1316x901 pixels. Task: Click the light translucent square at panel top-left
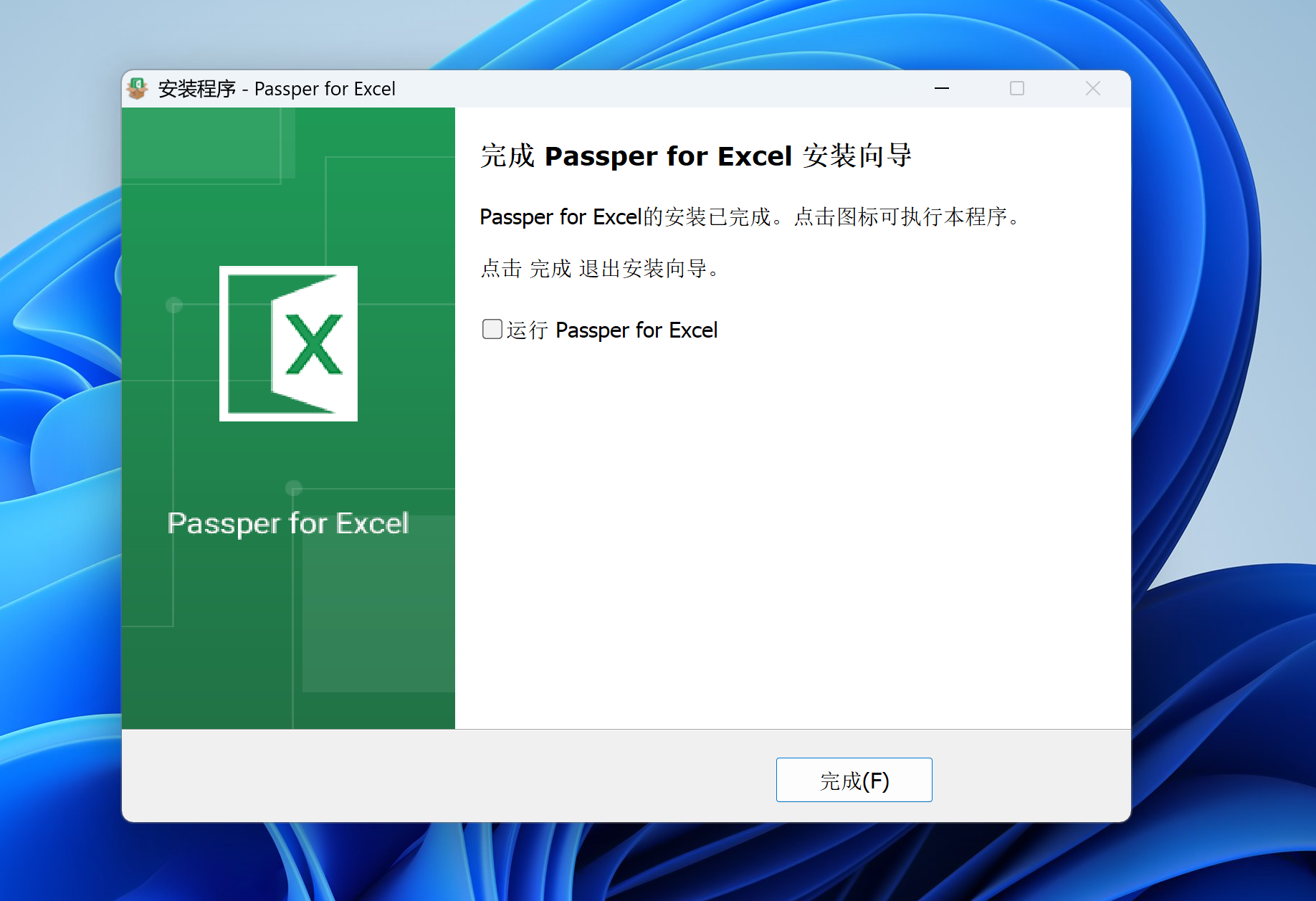pyautogui.click(x=208, y=143)
